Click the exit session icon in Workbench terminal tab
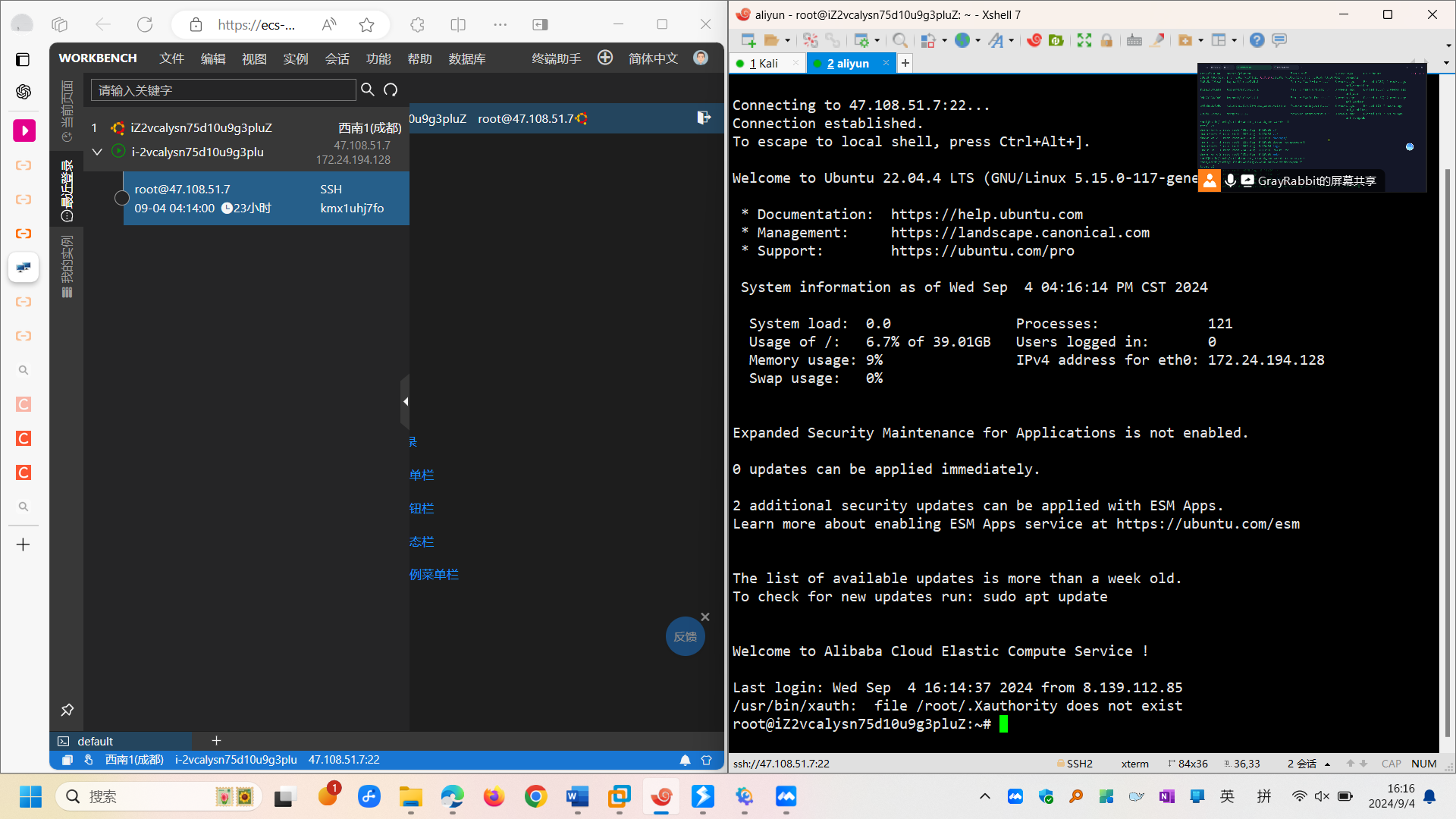Image resolution: width=1456 pixels, height=819 pixels. 704,118
